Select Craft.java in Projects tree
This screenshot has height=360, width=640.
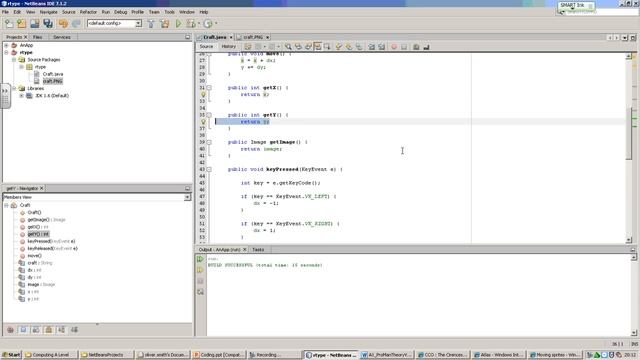(x=53, y=74)
